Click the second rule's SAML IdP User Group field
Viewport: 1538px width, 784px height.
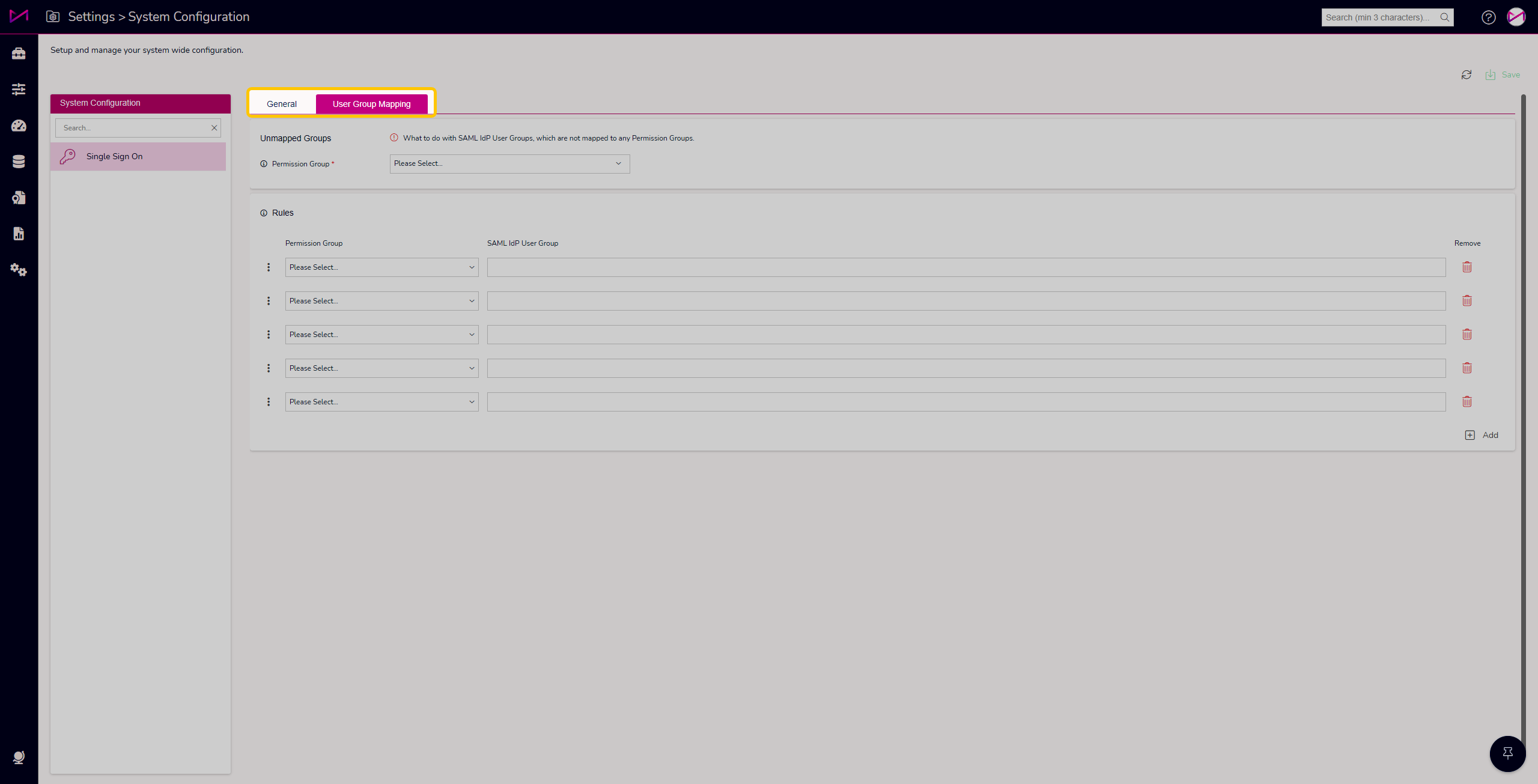coord(966,301)
